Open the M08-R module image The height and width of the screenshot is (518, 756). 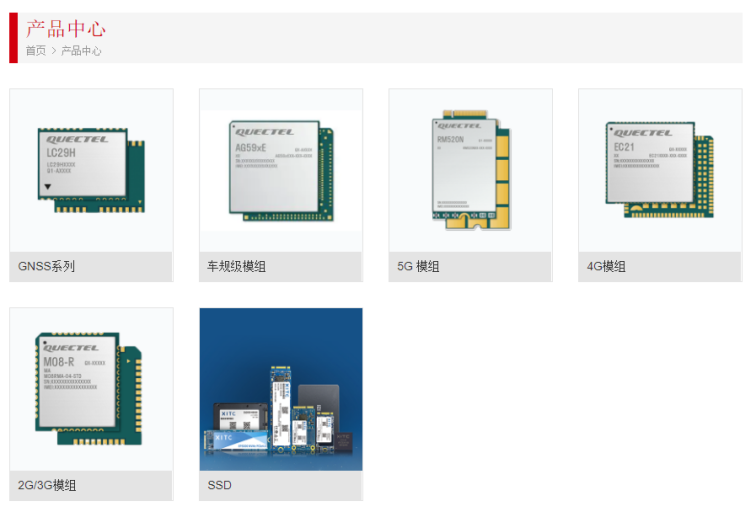91,389
